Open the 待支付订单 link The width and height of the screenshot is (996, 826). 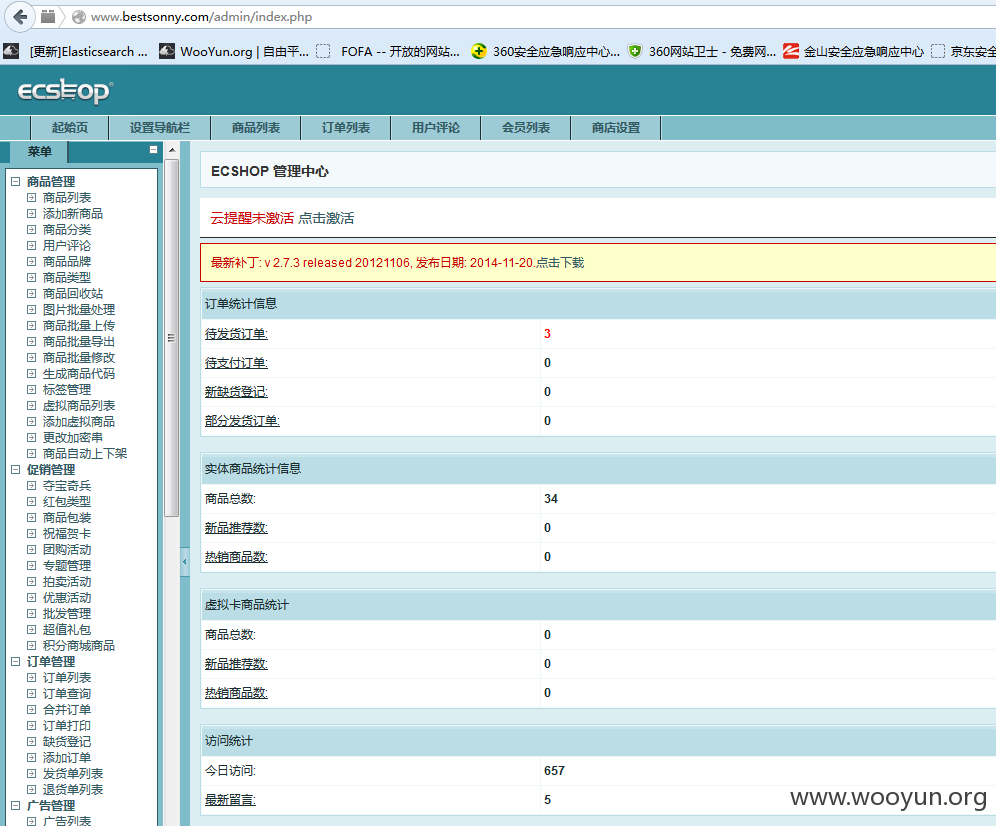point(236,363)
